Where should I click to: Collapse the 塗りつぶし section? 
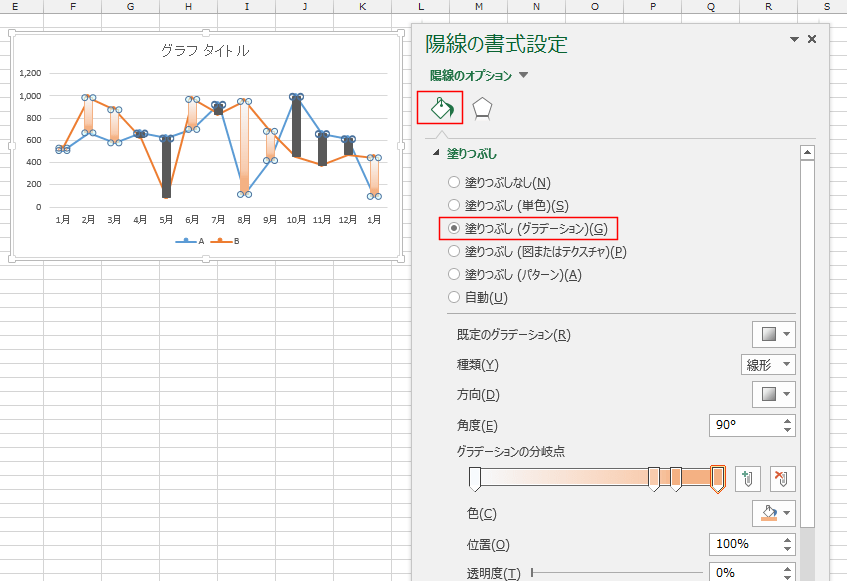point(436,154)
